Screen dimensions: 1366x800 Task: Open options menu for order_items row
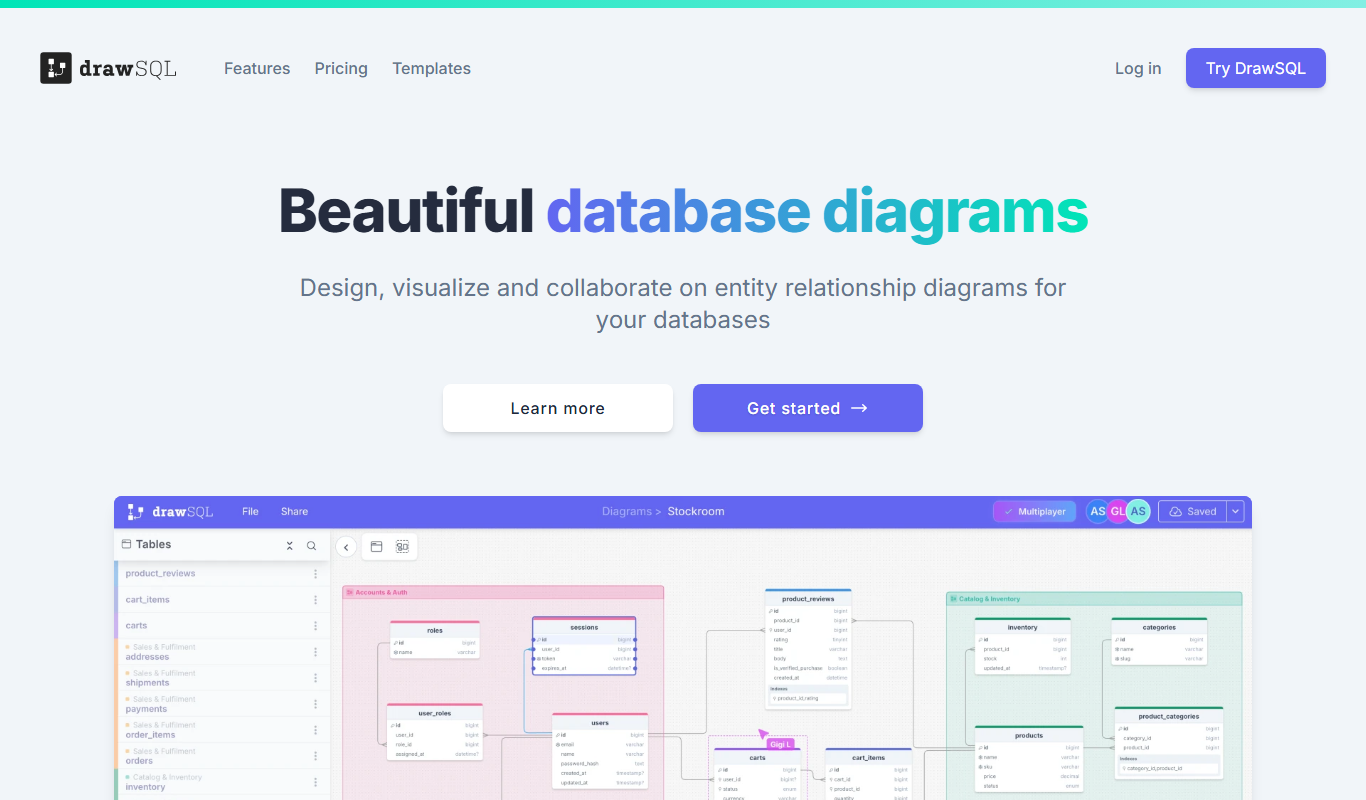pyautogui.click(x=316, y=730)
